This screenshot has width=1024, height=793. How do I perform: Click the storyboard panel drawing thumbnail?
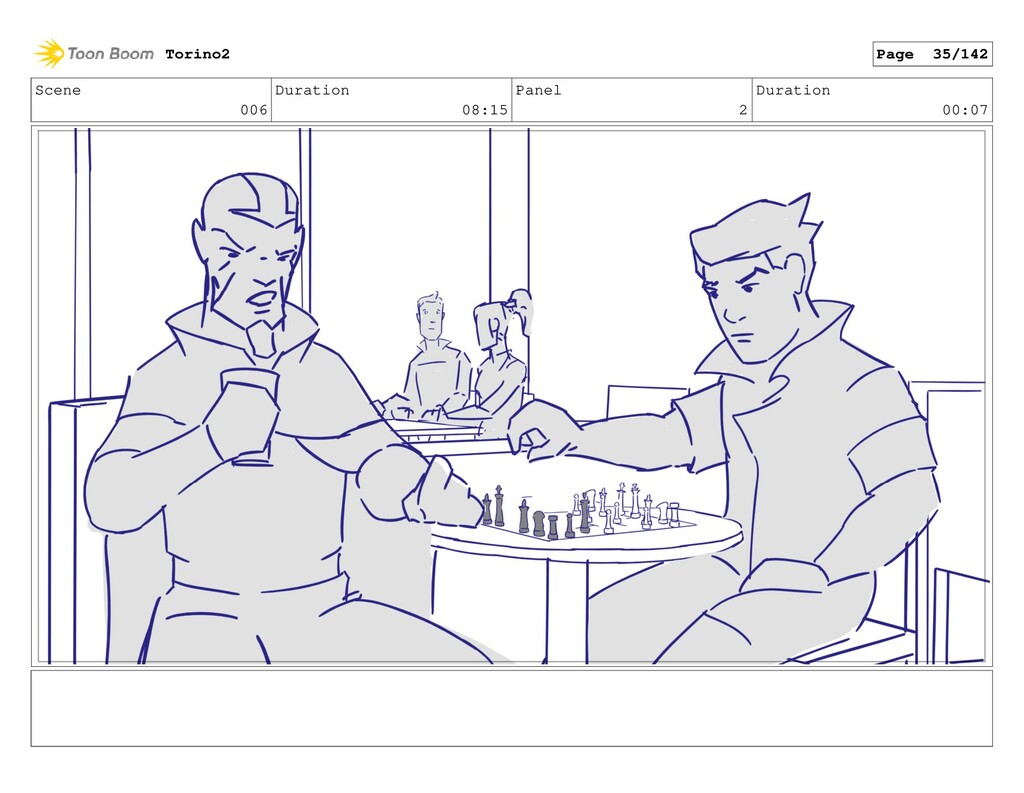(511, 396)
